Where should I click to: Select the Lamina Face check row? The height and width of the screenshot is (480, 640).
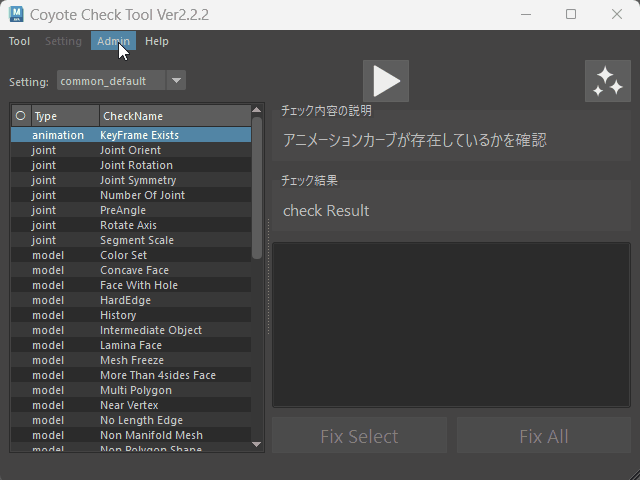tap(130, 345)
